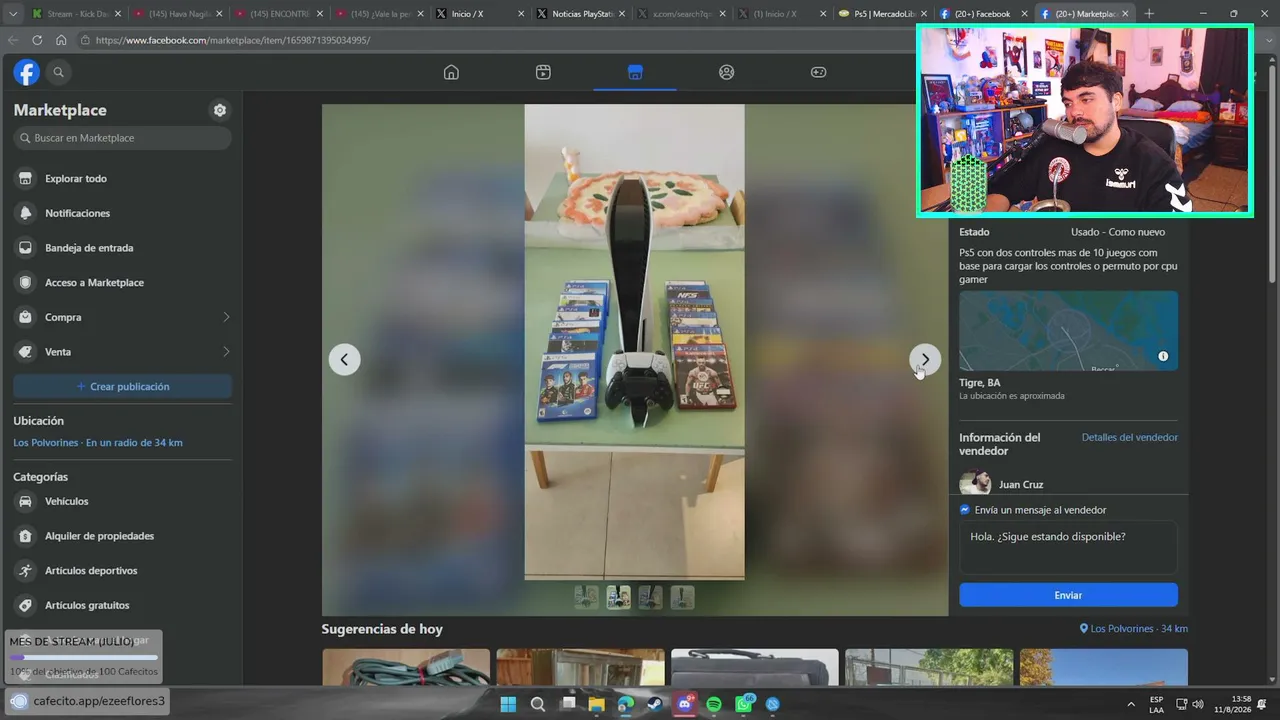
Task: Open File Explorer from taskbar
Action: [597, 704]
